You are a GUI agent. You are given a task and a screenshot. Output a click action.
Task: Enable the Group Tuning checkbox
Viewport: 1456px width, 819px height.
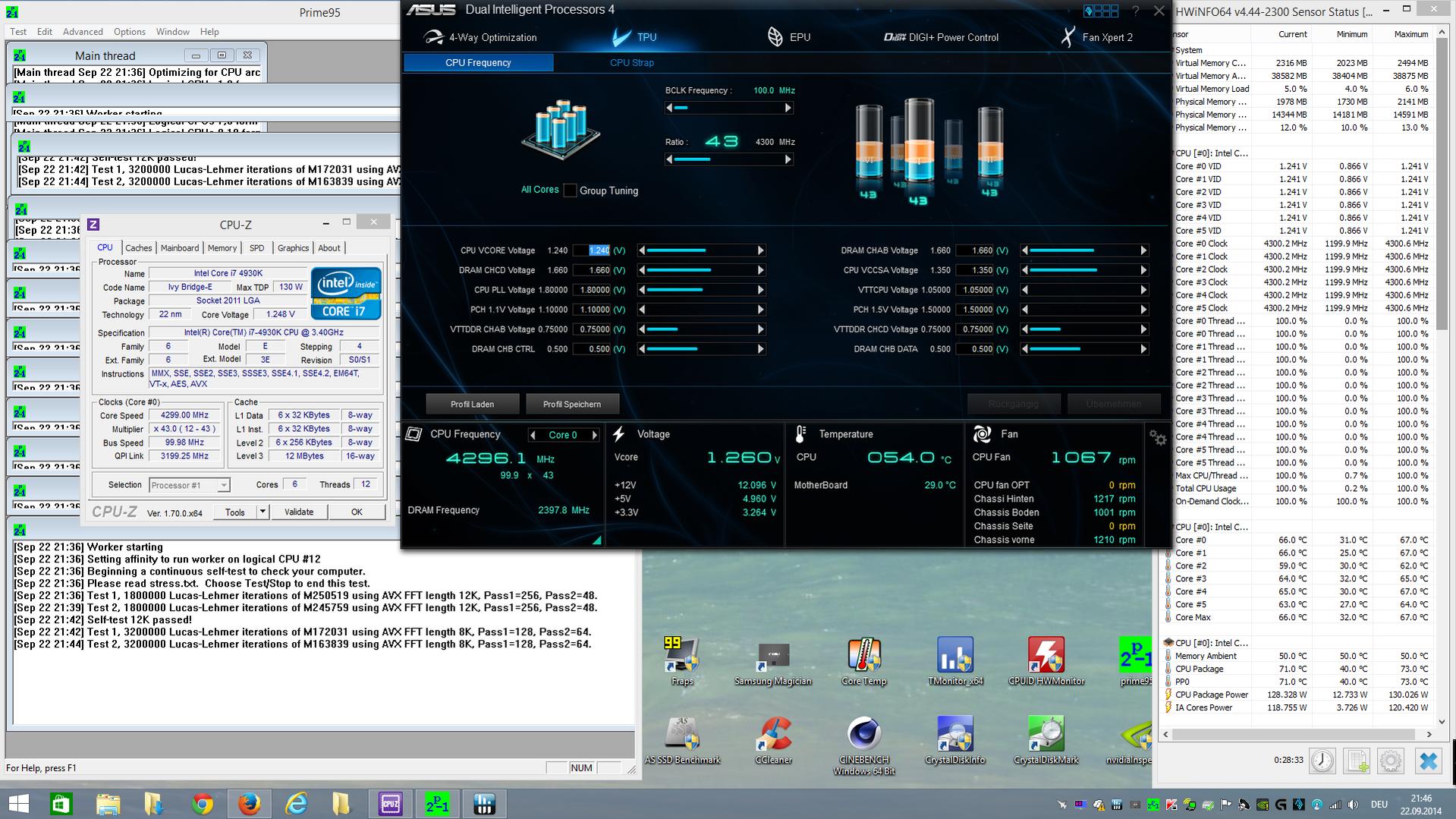coord(570,191)
